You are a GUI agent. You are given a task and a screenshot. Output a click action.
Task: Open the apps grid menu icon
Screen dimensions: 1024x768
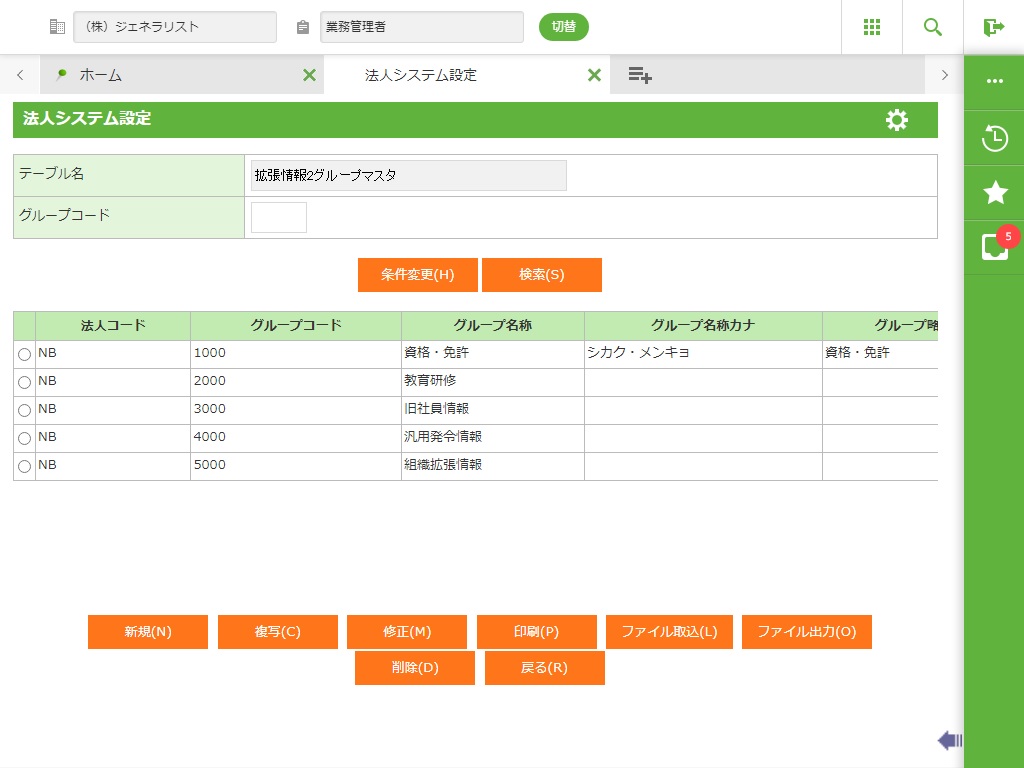click(x=872, y=27)
